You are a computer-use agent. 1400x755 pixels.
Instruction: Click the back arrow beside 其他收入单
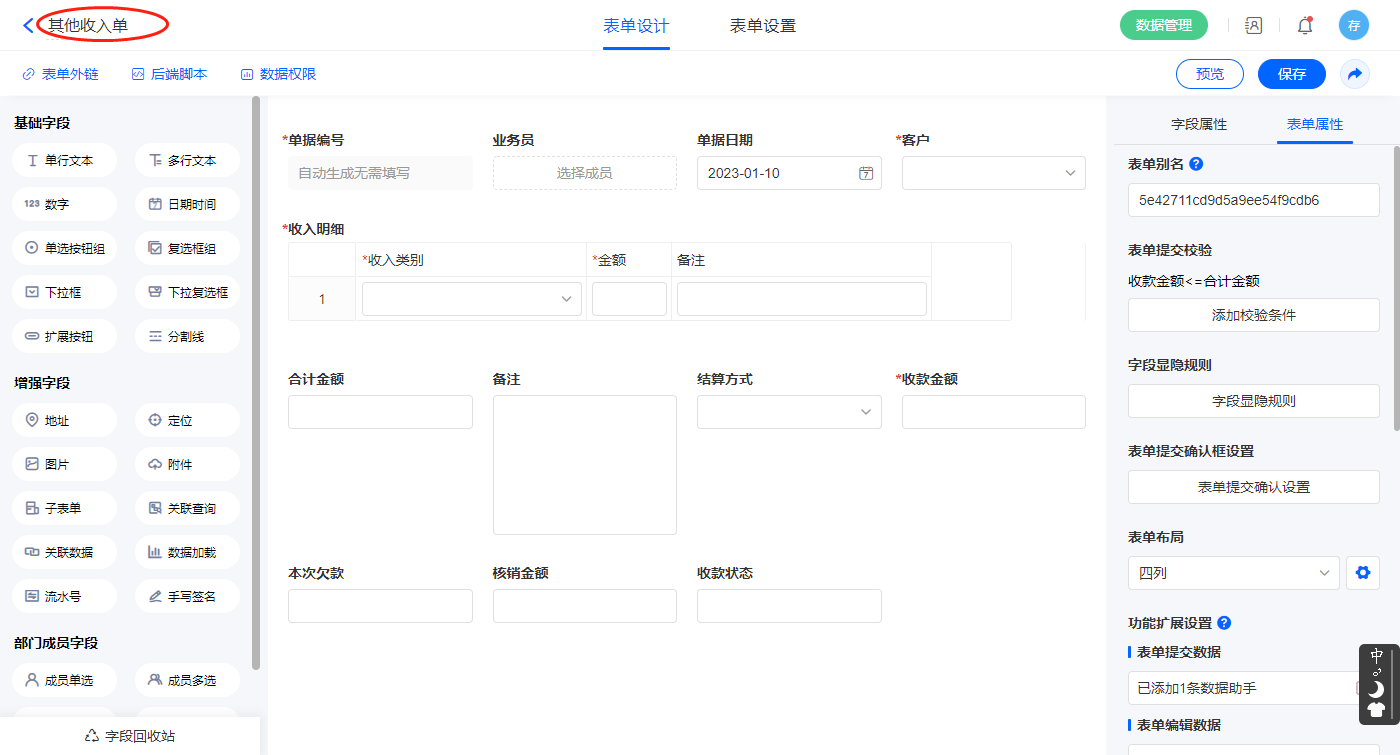click(x=28, y=26)
